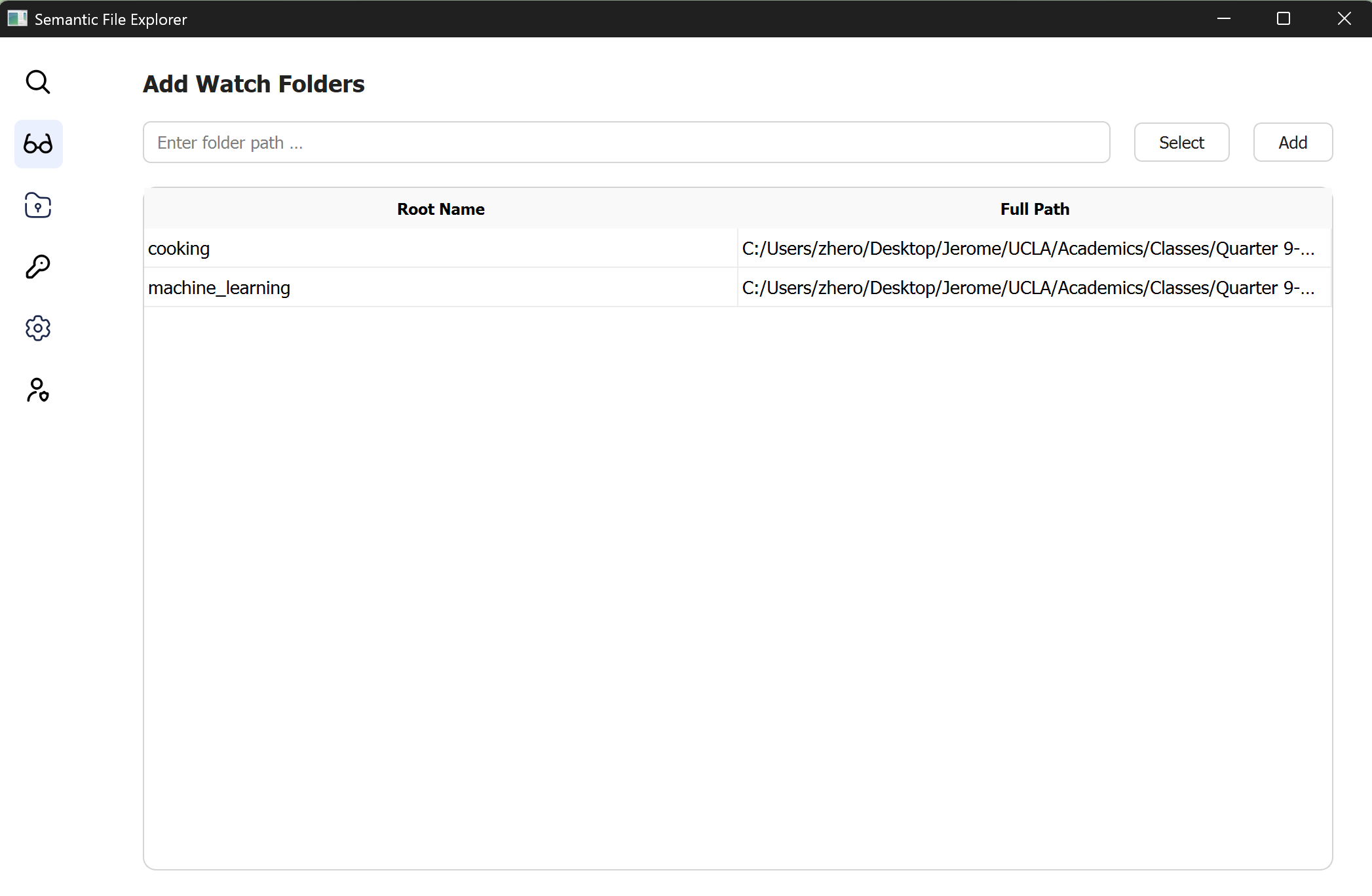Click the key icon in sidebar
The width and height of the screenshot is (1372, 896).
point(38,267)
